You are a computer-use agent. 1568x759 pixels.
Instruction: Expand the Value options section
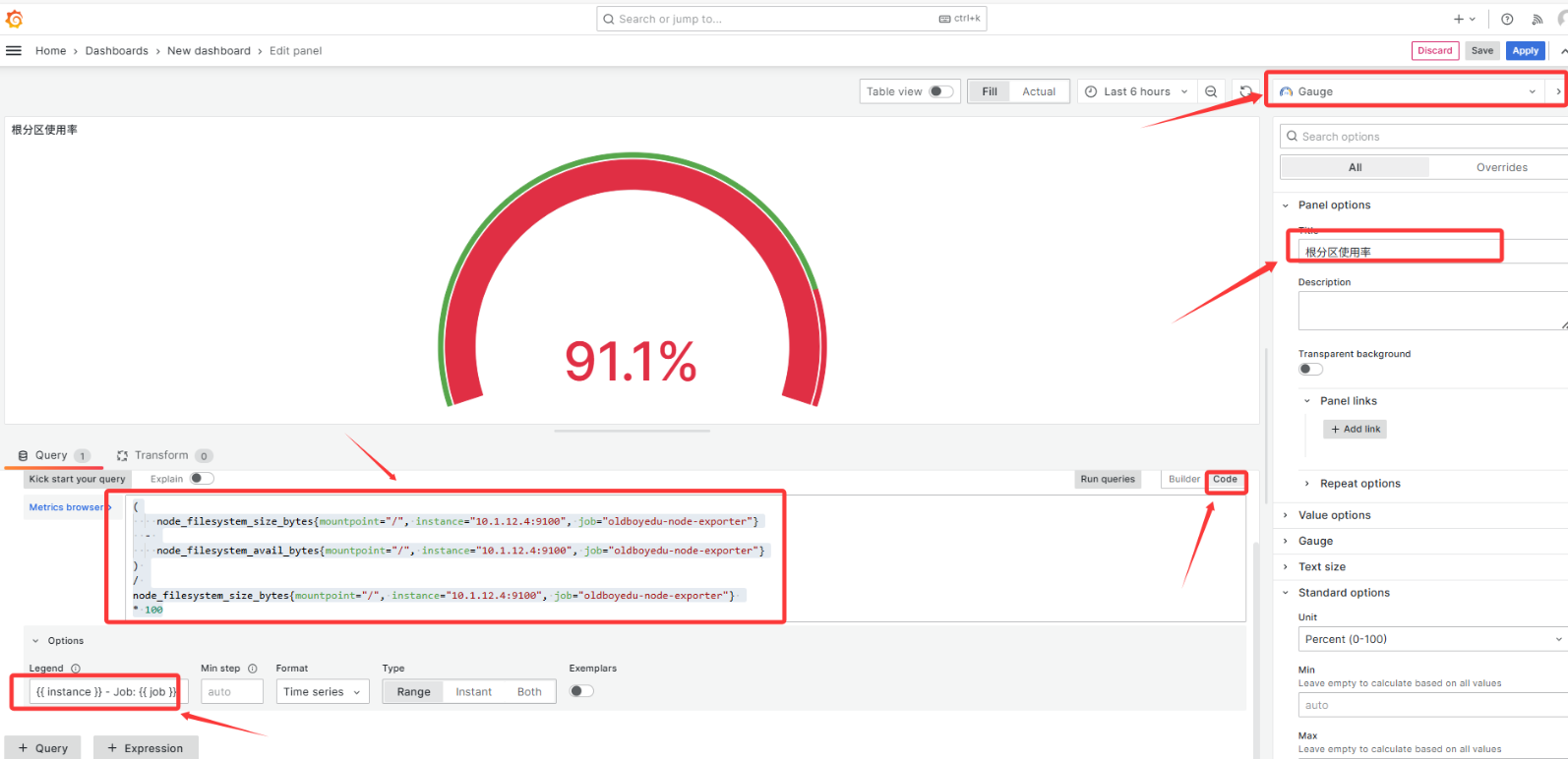(x=1334, y=515)
